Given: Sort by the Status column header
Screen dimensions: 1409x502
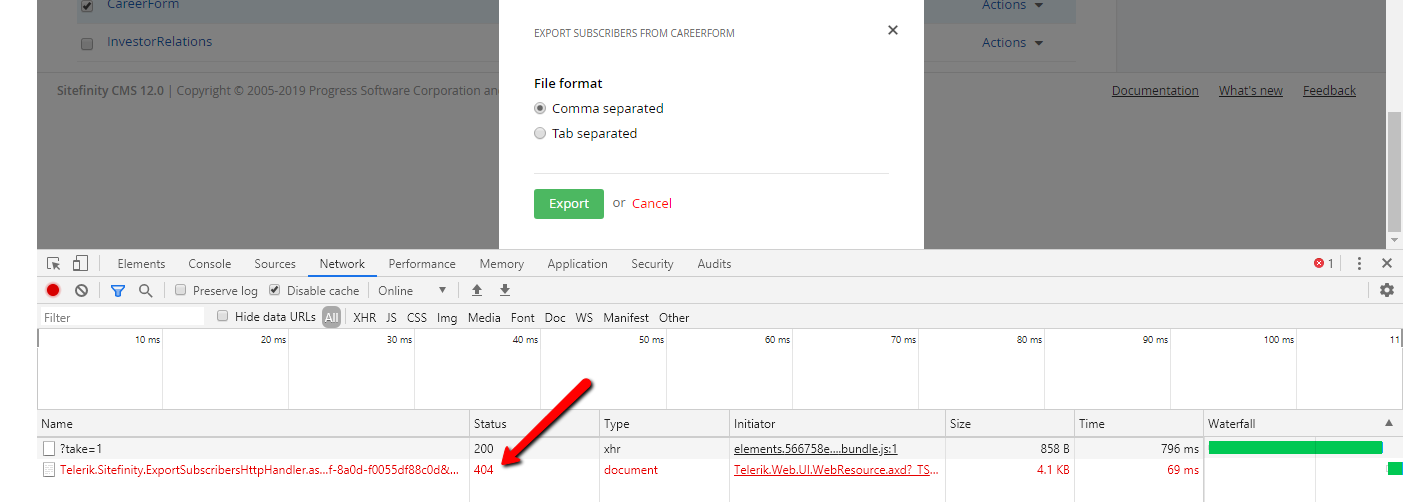Looking at the screenshot, I should (x=535, y=423).
